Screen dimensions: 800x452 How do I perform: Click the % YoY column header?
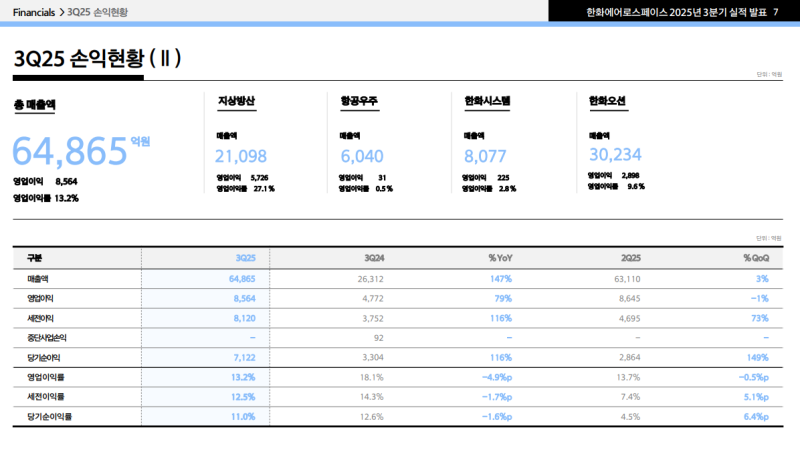pos(500,258)
